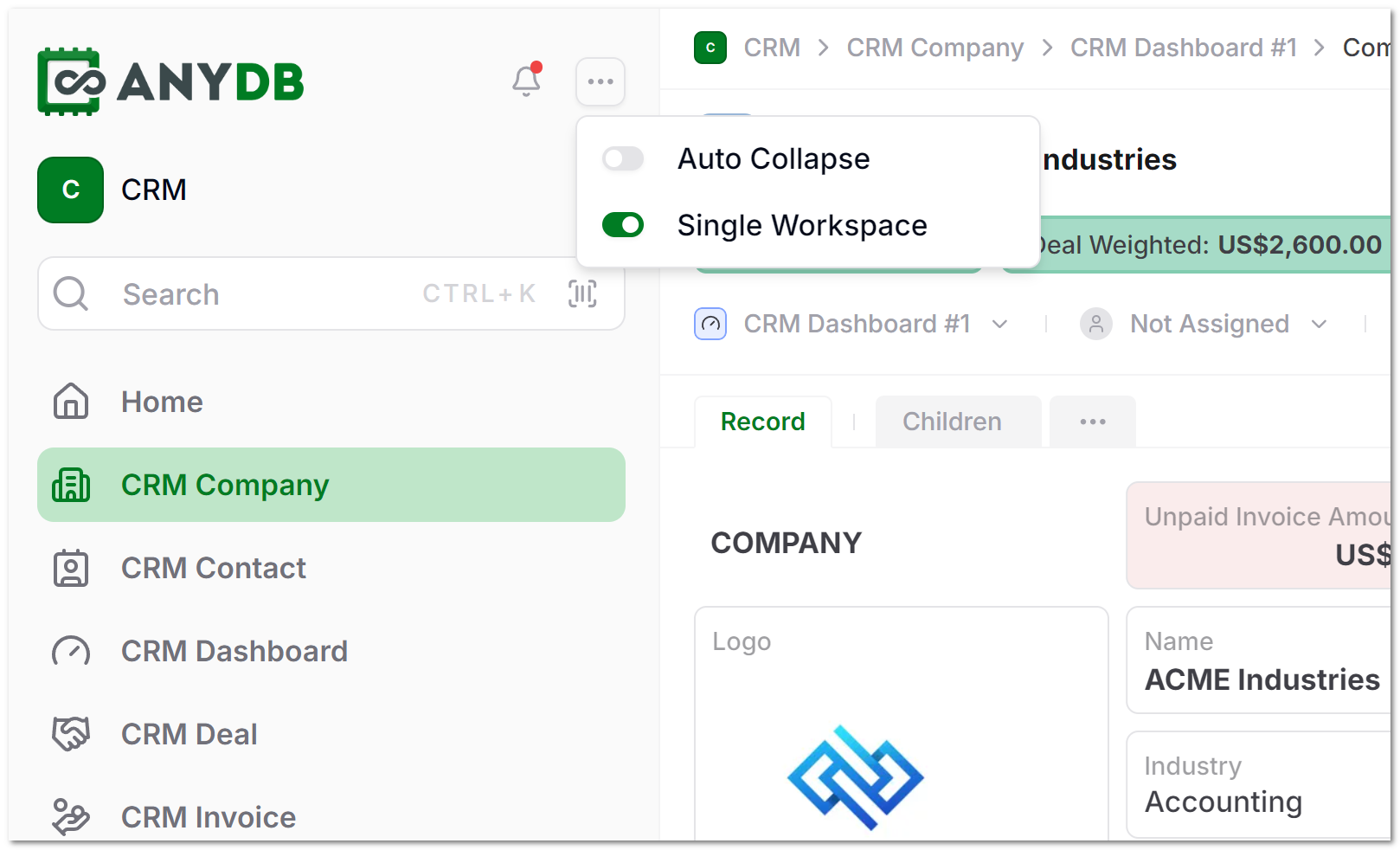
Task: Switch to the Children tab
Action: 952,422
